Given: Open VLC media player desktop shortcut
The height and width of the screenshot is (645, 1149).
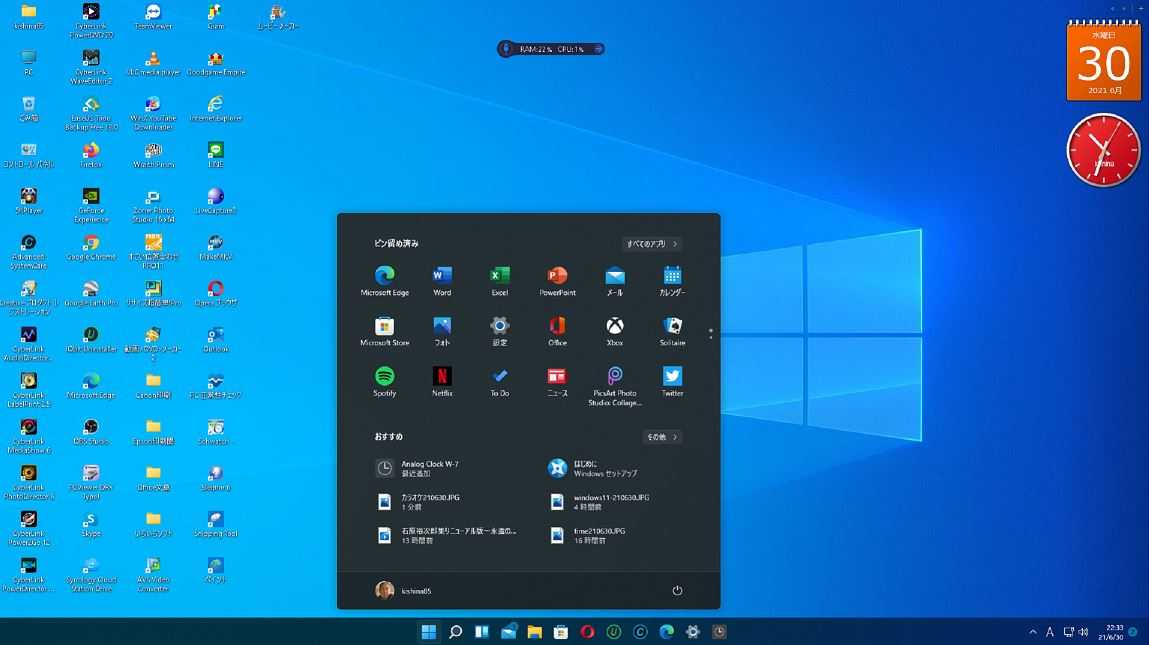Looking at the screenshot, I should [152, 60].
